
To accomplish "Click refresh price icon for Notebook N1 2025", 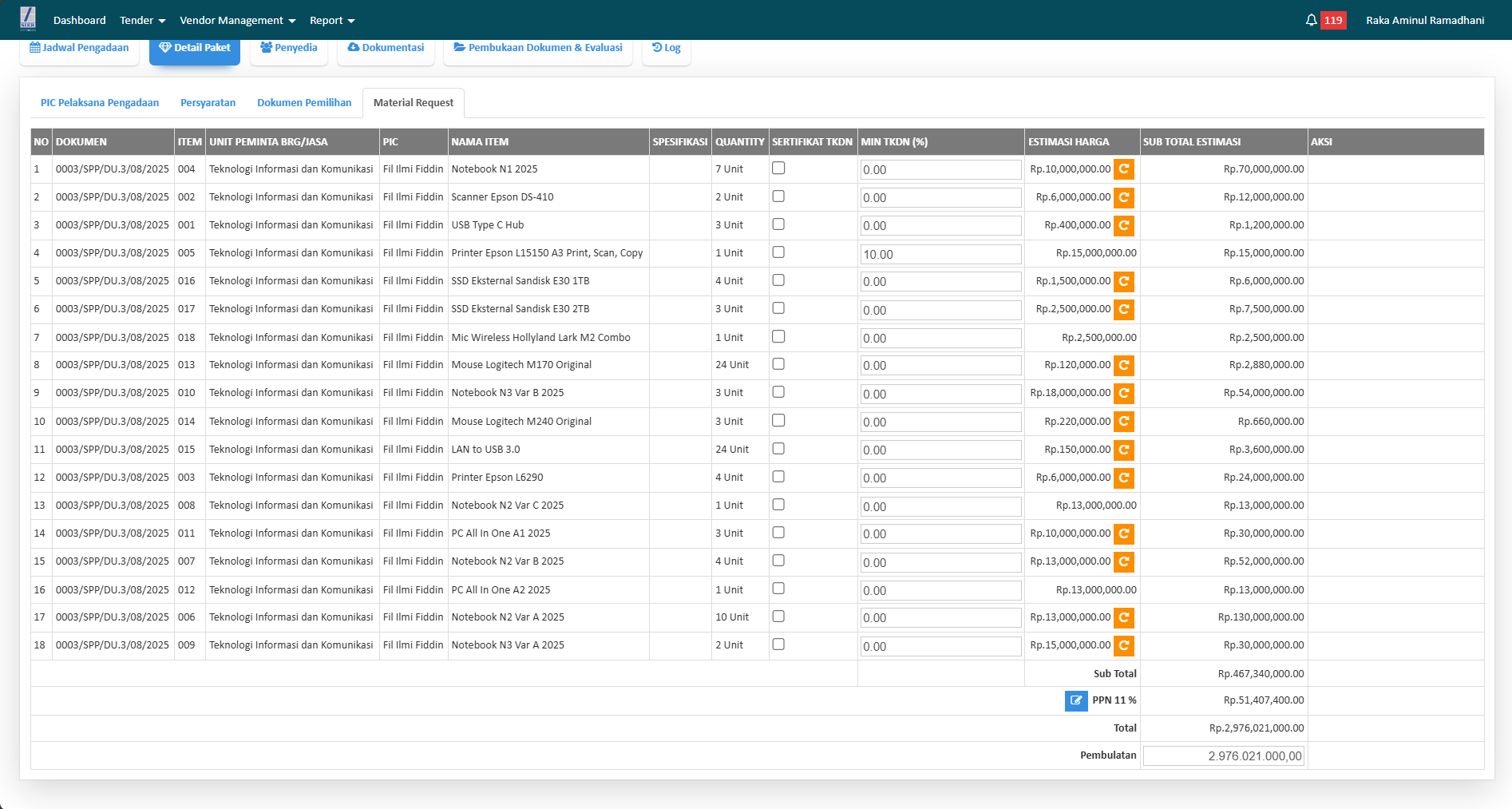I will click(x=1124, y=169).
